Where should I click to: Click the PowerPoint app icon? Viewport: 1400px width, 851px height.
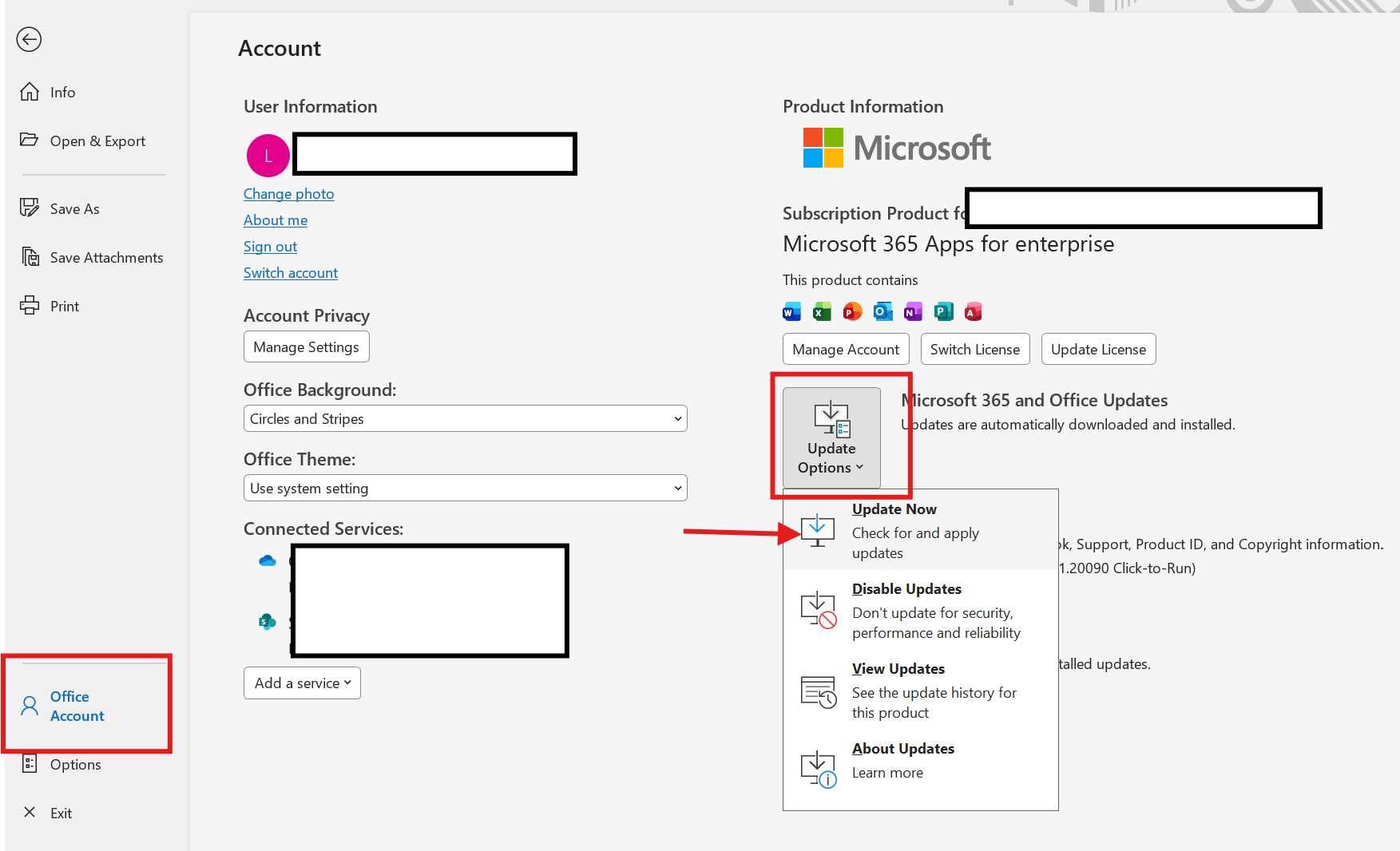(x=852, y=311)
